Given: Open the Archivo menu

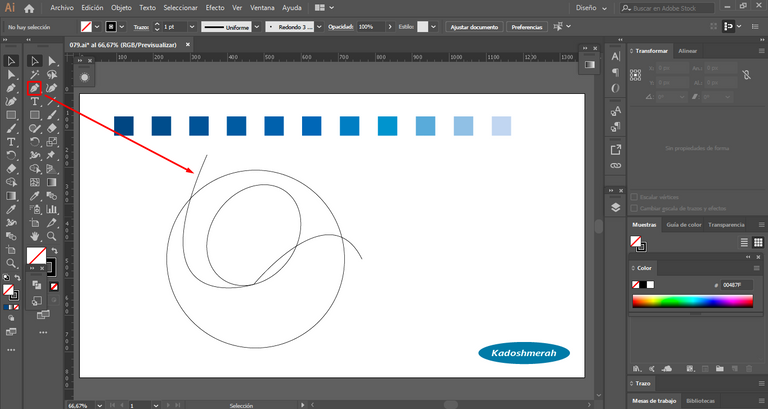Looking at the screenshot, I should click(x=62, y=8).
